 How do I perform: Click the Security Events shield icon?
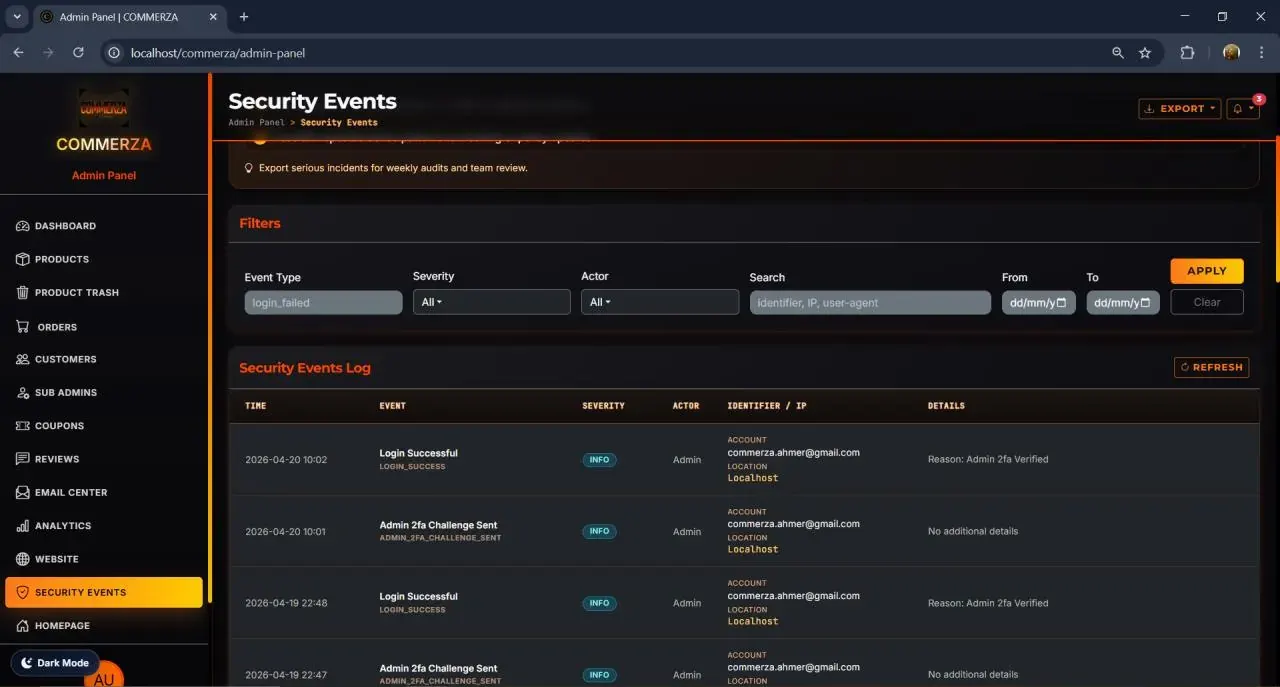coord(23,592)
